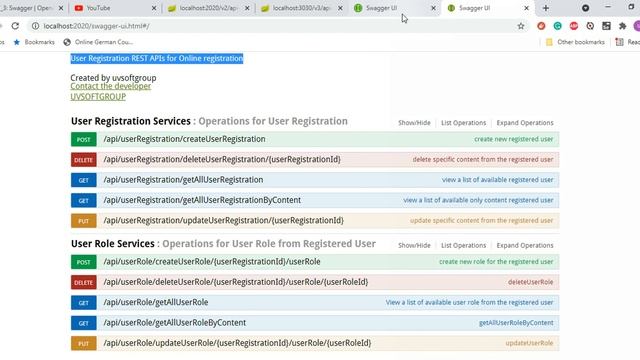Open the Online German Course bookmark
640x360 pixels.
tap(98, 42)
